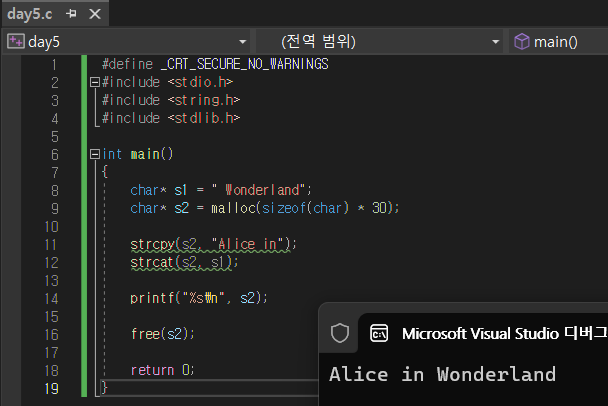Click the main() cube icon

click(x=522, y=41)
